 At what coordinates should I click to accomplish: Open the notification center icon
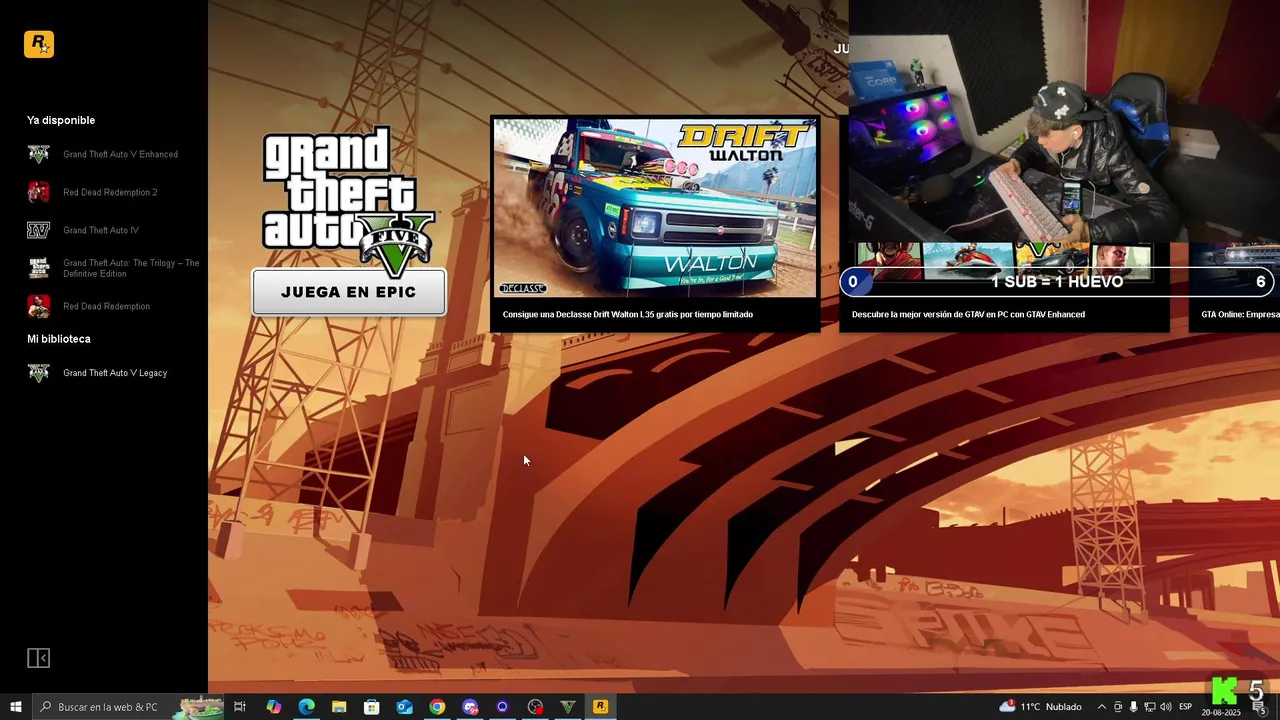point(1259,707)
